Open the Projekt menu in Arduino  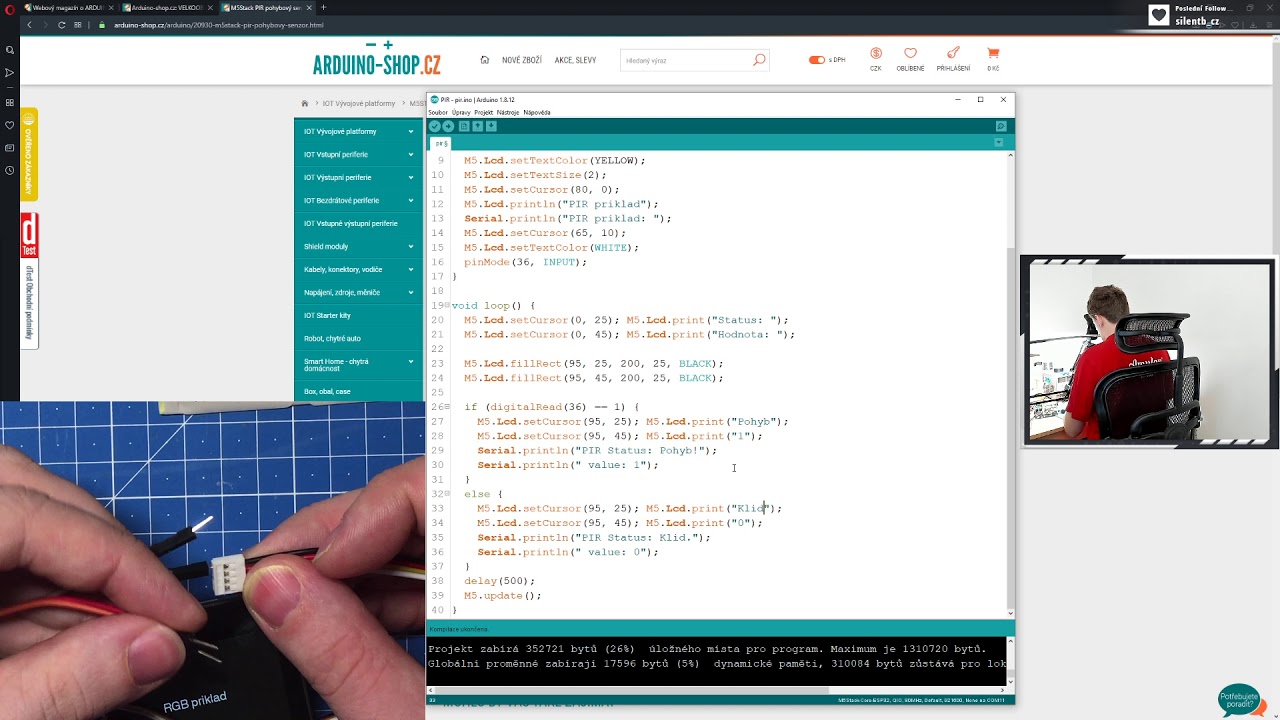[484, 112]
